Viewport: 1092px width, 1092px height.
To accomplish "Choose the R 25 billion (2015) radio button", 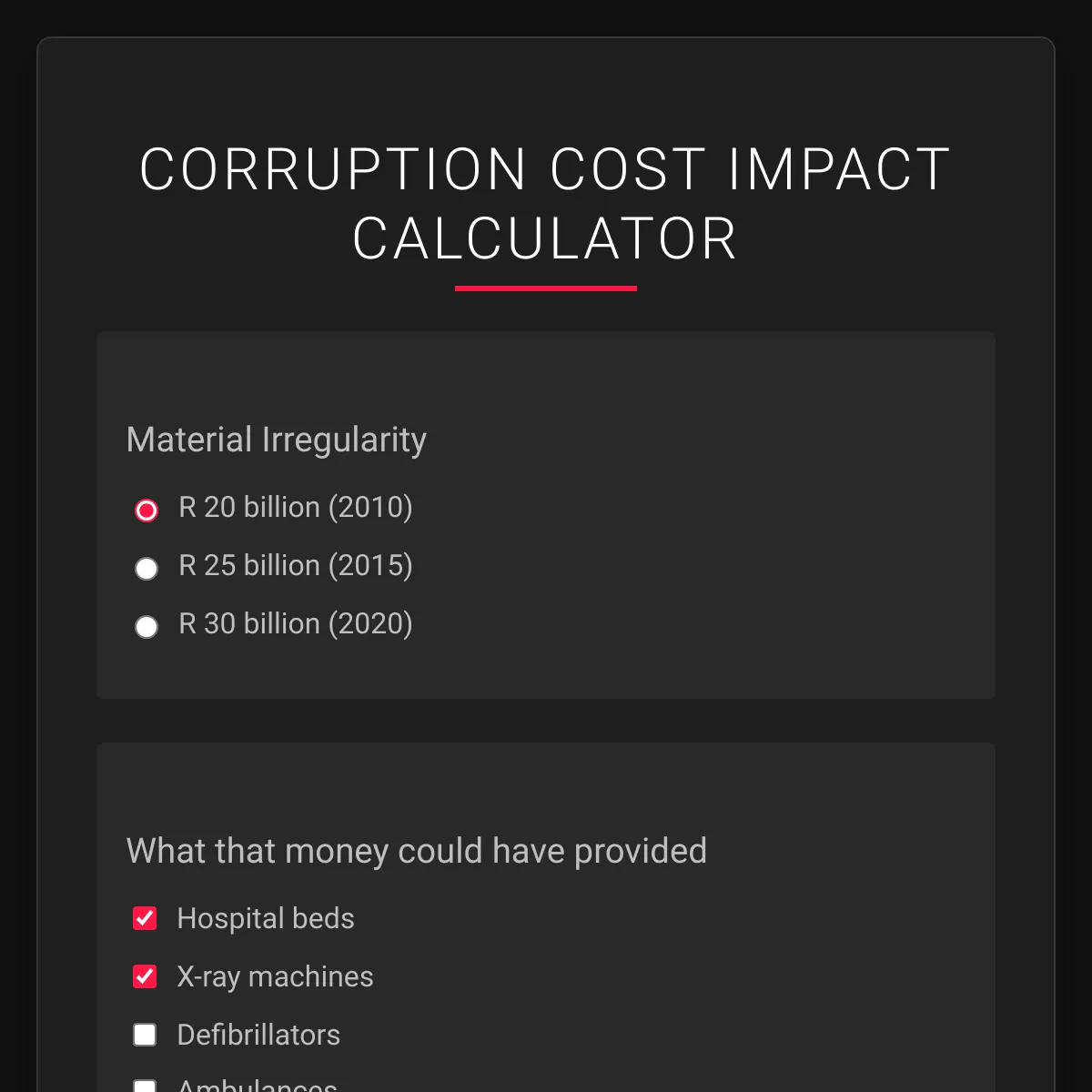I will tap(147, 569).
